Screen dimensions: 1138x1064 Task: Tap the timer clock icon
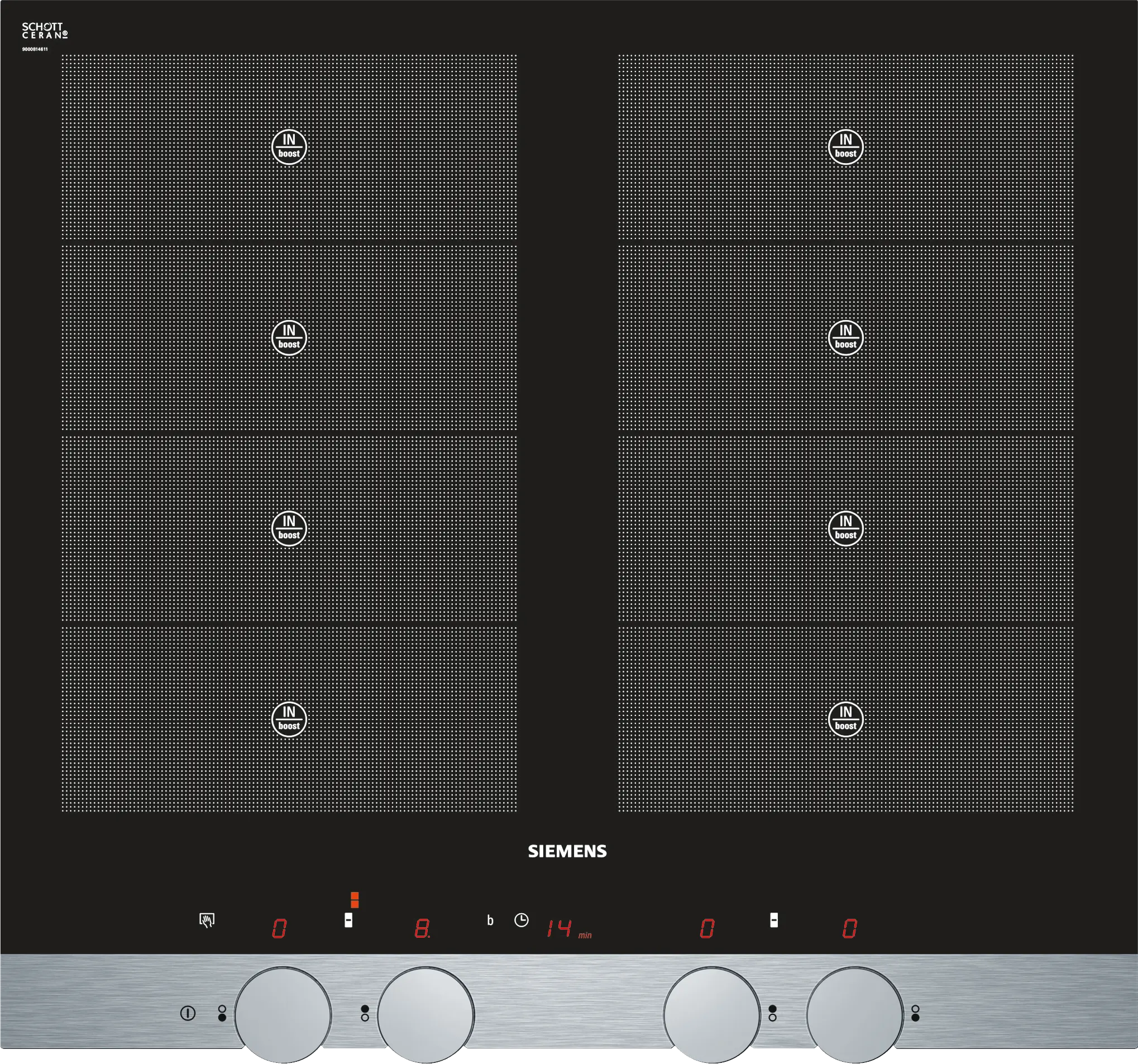coord(521,920)
